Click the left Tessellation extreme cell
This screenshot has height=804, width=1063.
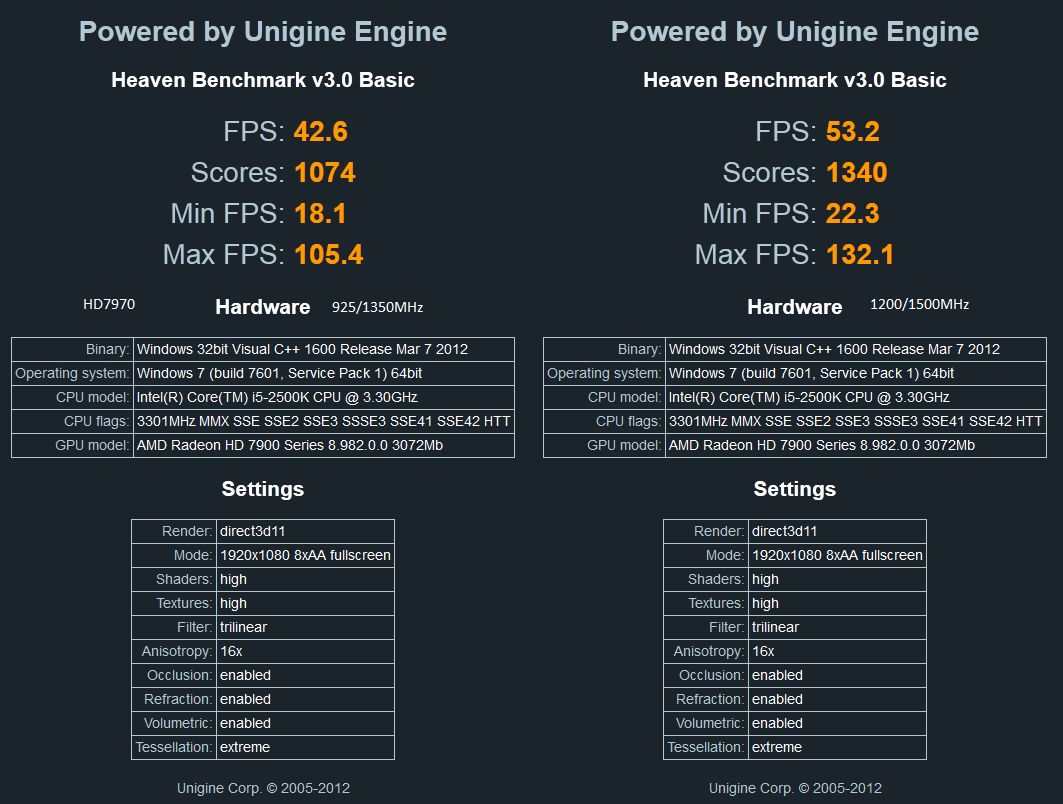pyautogui.click(x=305, y=747)
